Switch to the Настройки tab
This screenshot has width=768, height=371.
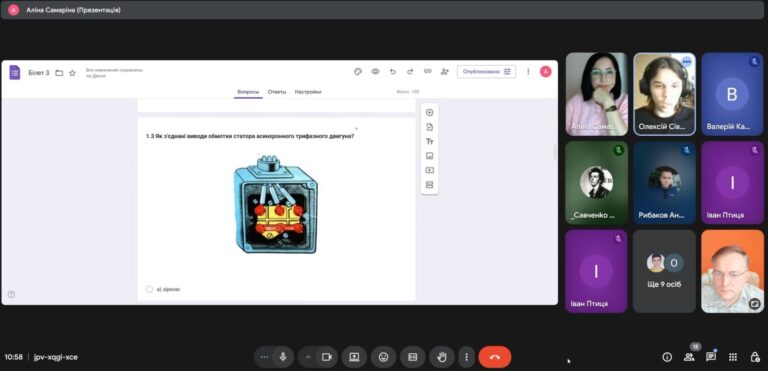pos(308,92)
